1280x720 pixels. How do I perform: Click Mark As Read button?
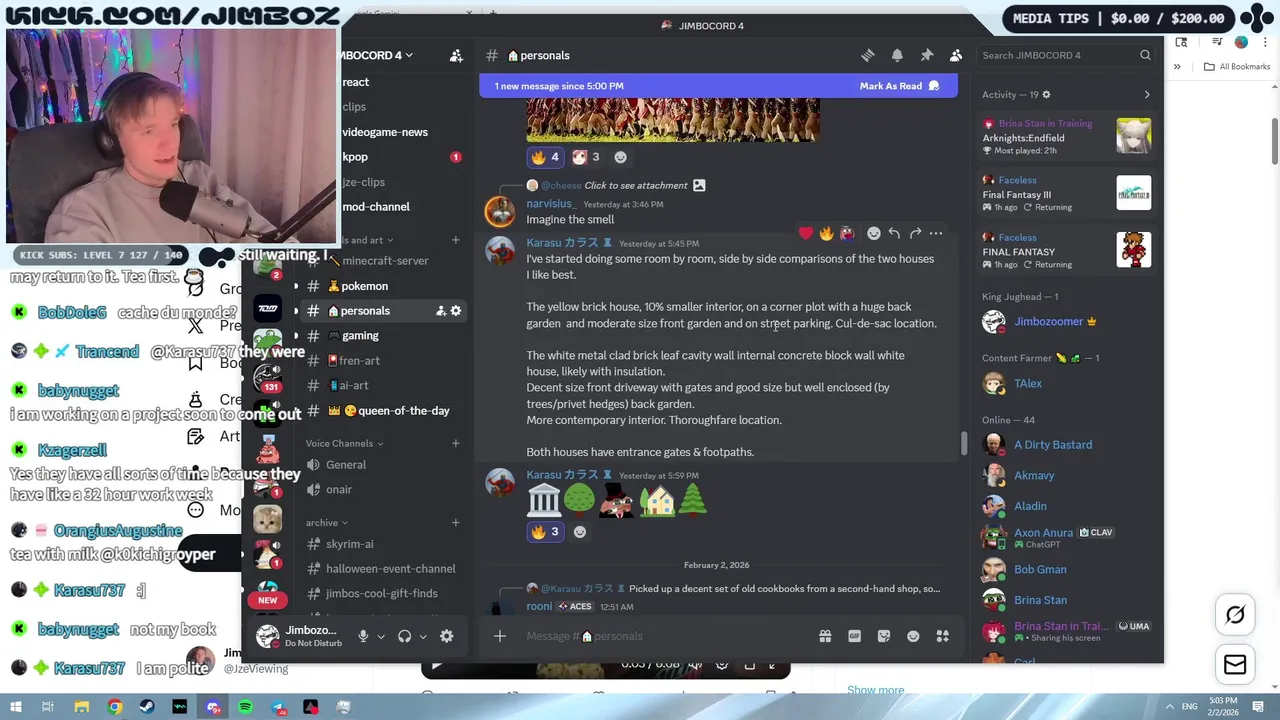(899, 86)
